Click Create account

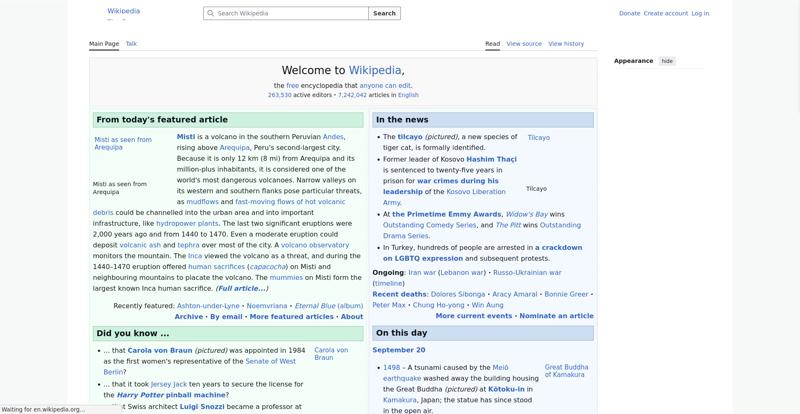665,13
